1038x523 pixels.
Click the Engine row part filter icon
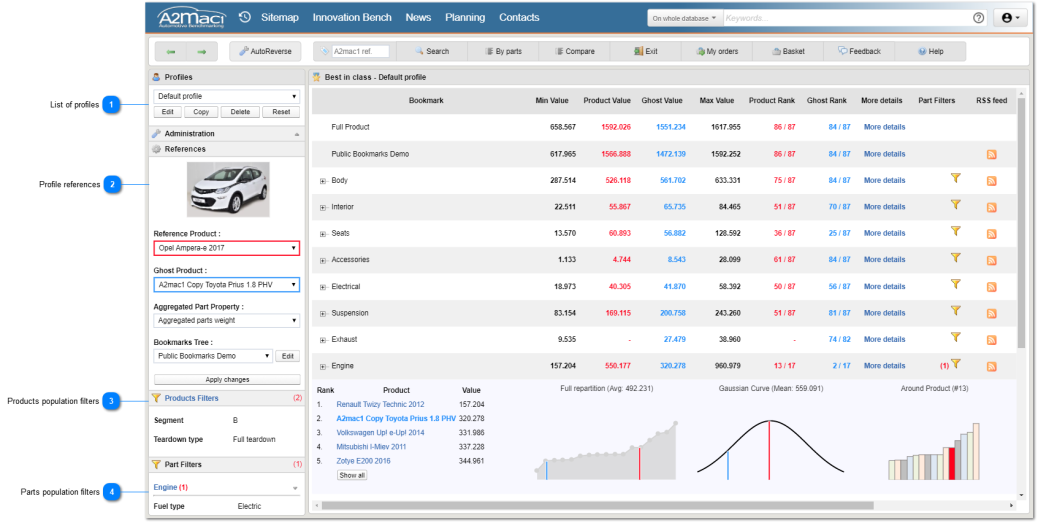click(x=955, y=363)
